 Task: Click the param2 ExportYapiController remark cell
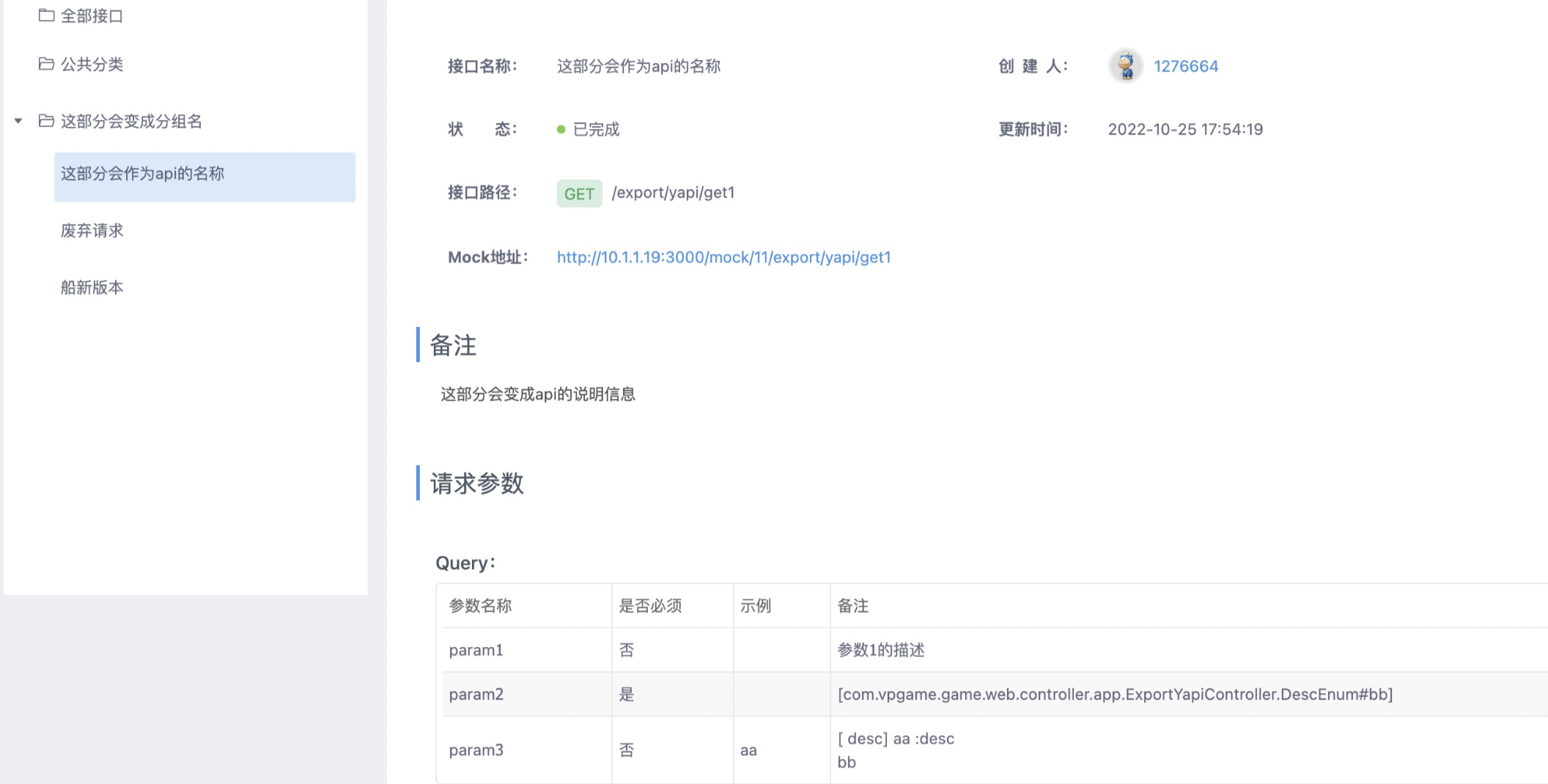pyautogui.click(x=1115, y=694)
